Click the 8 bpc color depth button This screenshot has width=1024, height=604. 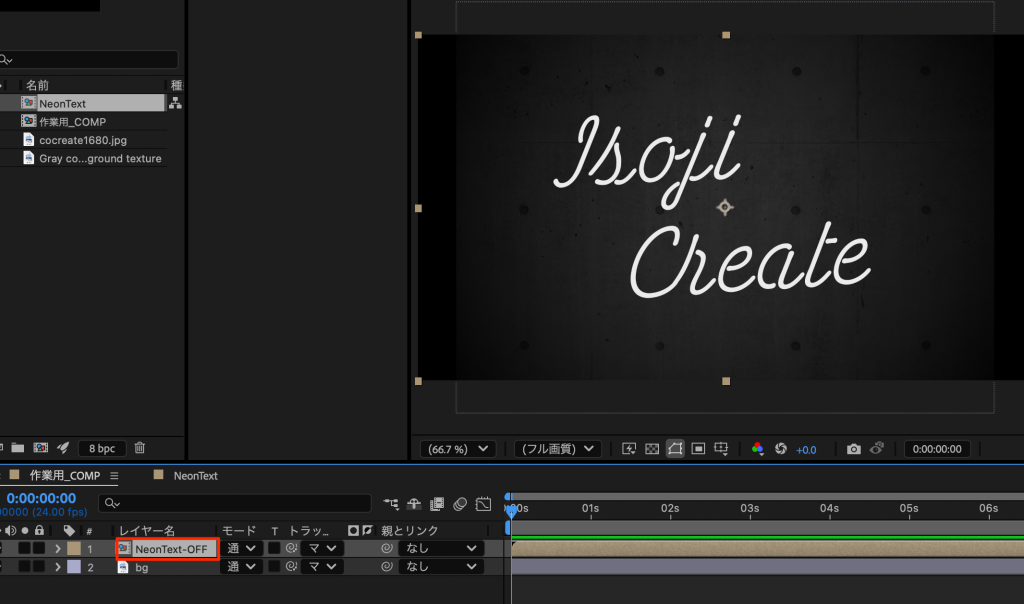[100, 448]
